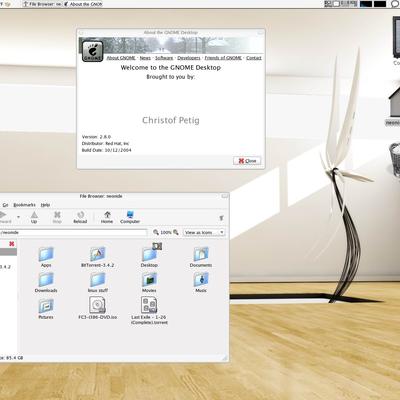Select the Apps folder
The height and width of the screenshot is (400, 400).
(46, 257)
